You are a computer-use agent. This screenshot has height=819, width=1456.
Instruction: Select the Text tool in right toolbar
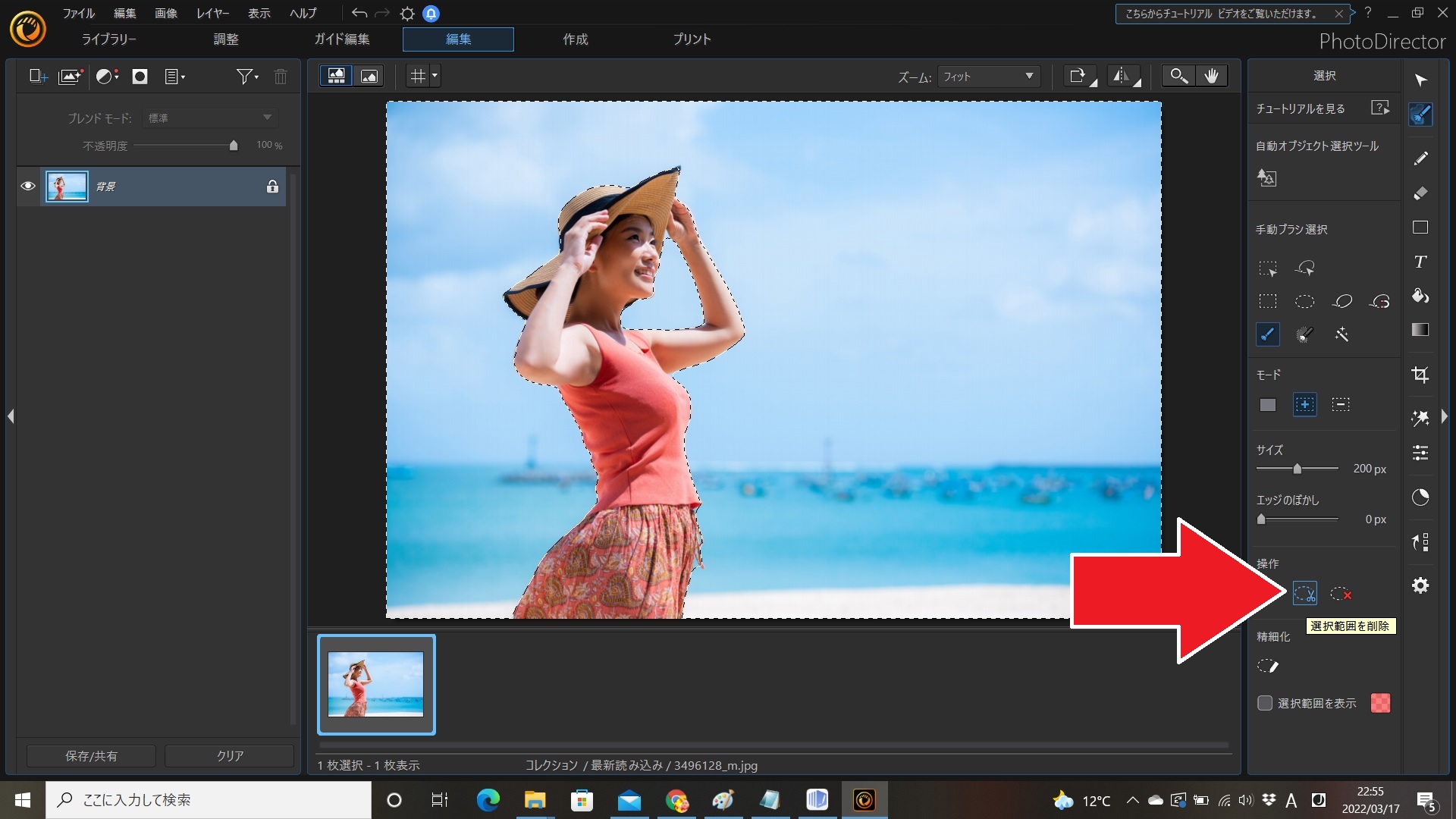click(x=1420, y=262)
